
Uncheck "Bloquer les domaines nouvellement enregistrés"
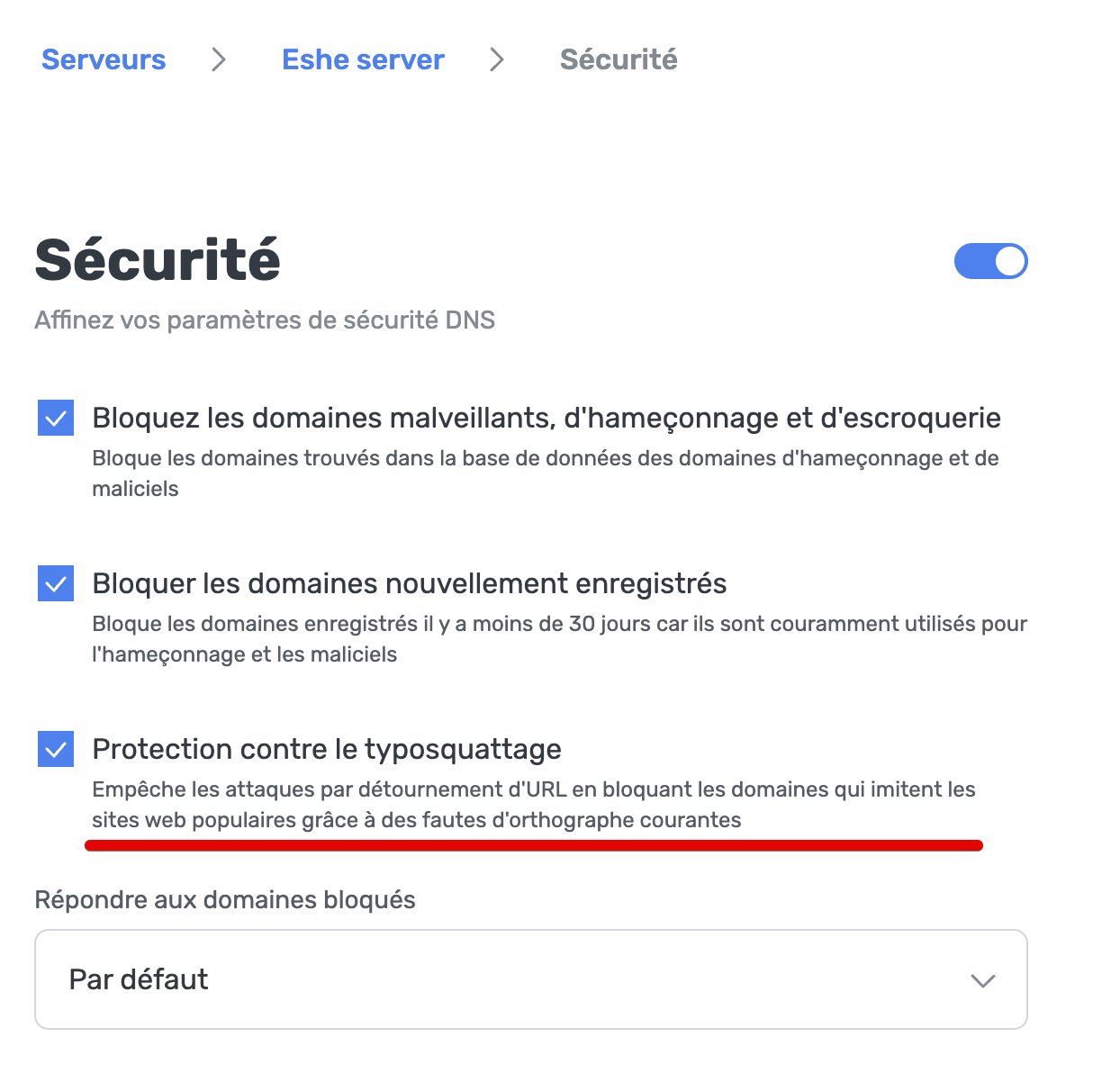point(56,583)
